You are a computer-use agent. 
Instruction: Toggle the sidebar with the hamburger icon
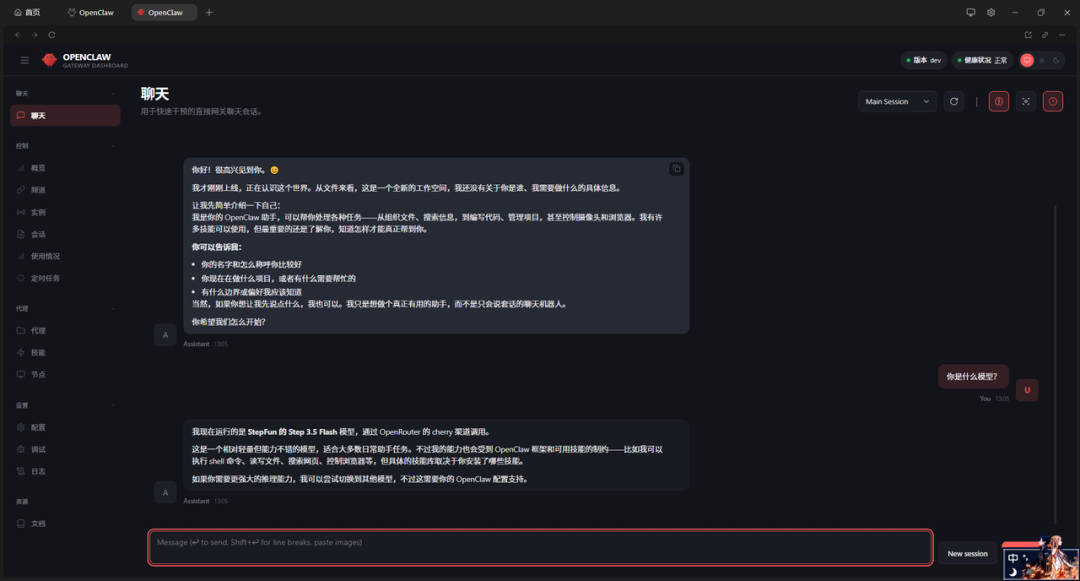[x=24, y=59]
